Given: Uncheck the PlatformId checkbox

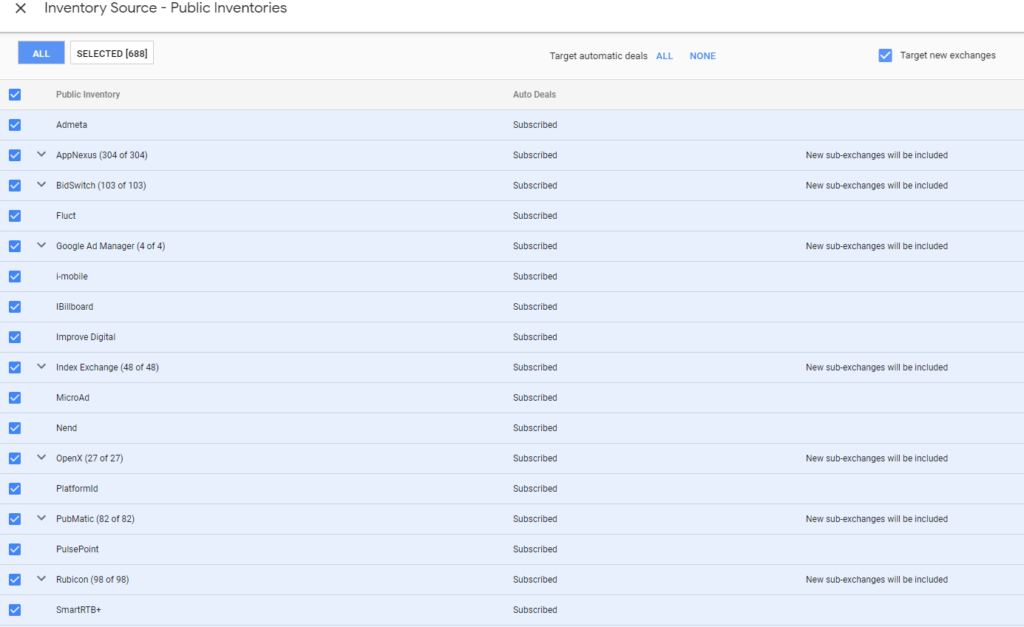Looking at the screenshot, I should pyautogui.click(x=15, y=489).
